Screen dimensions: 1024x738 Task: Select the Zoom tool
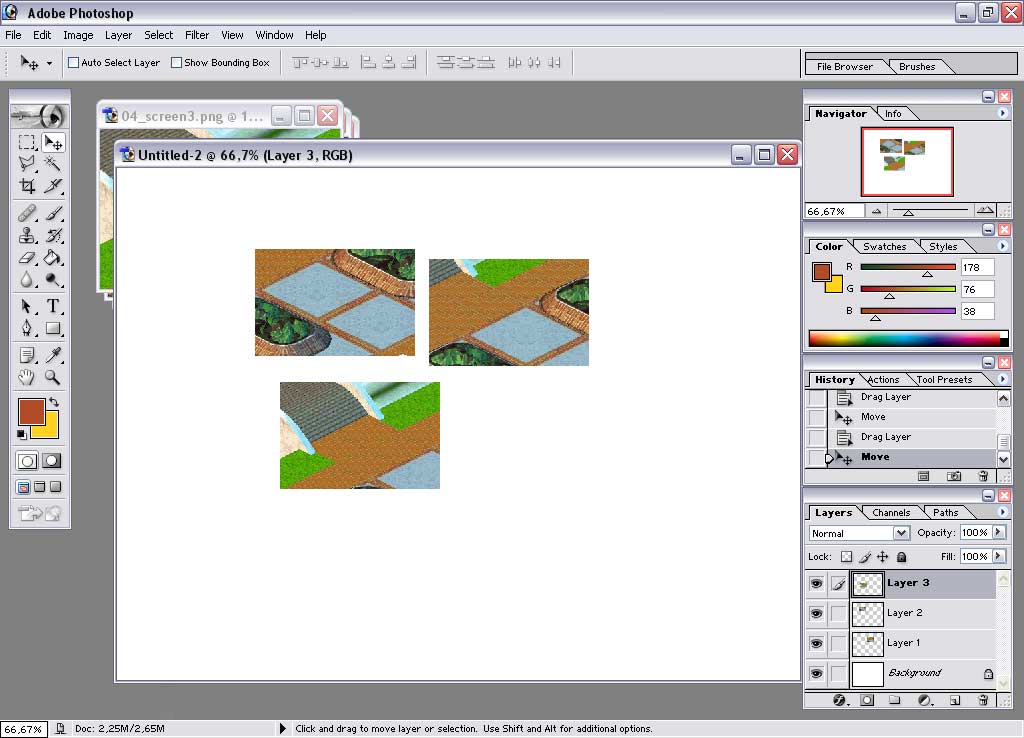point(52,377)
